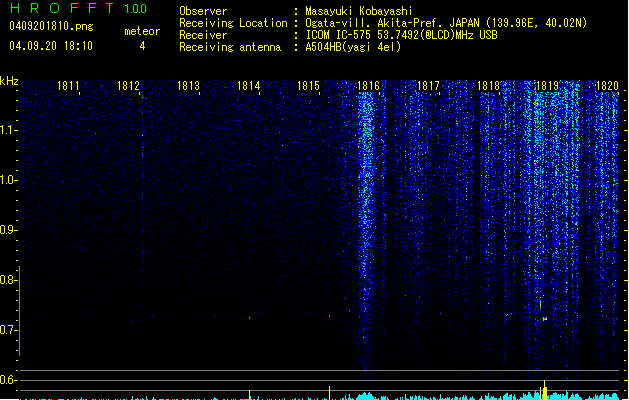Click the 1812 time marker
This screenshot has width=629, height=400.
click(128, 86)
